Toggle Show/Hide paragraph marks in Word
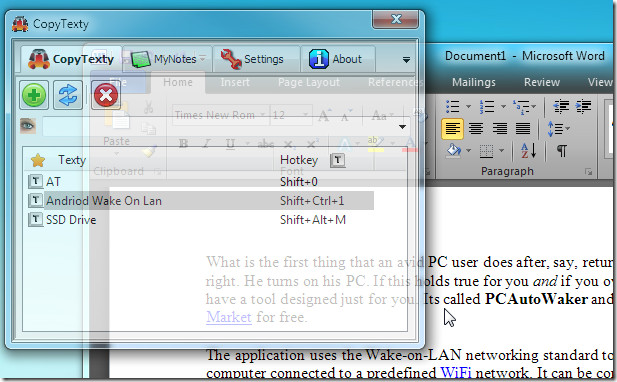617x382 pixels. tap(562, 151)
